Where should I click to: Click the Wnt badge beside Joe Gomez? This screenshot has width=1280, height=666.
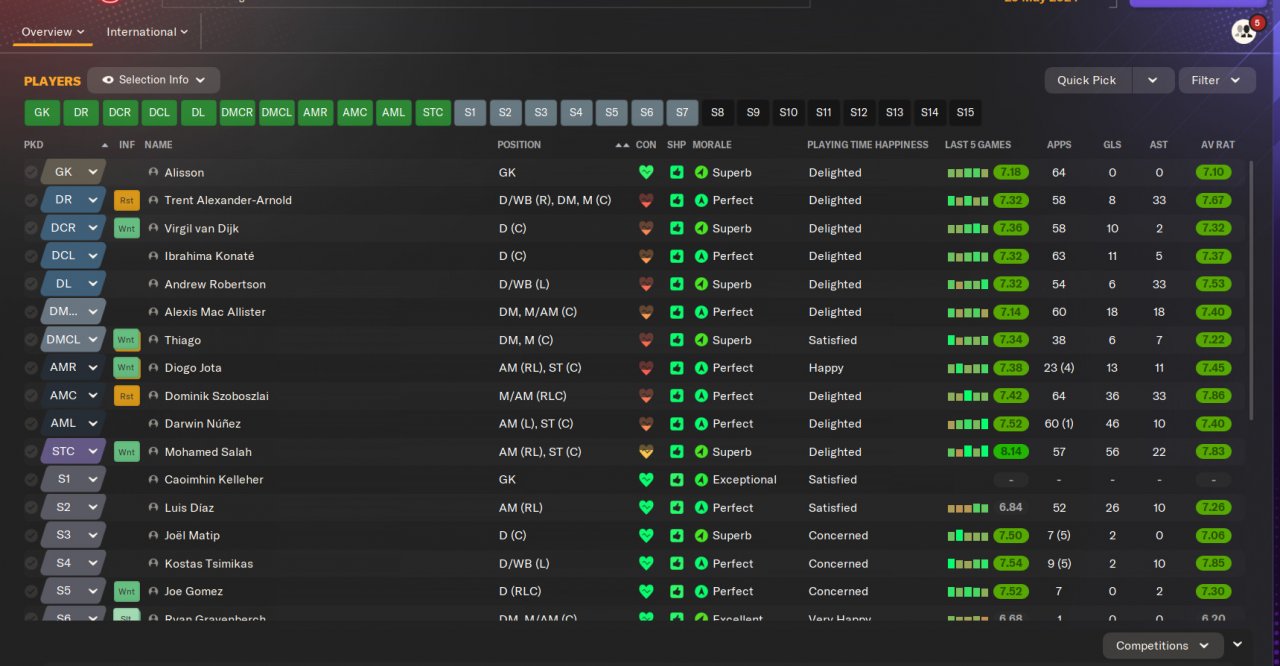click(126, 592)
